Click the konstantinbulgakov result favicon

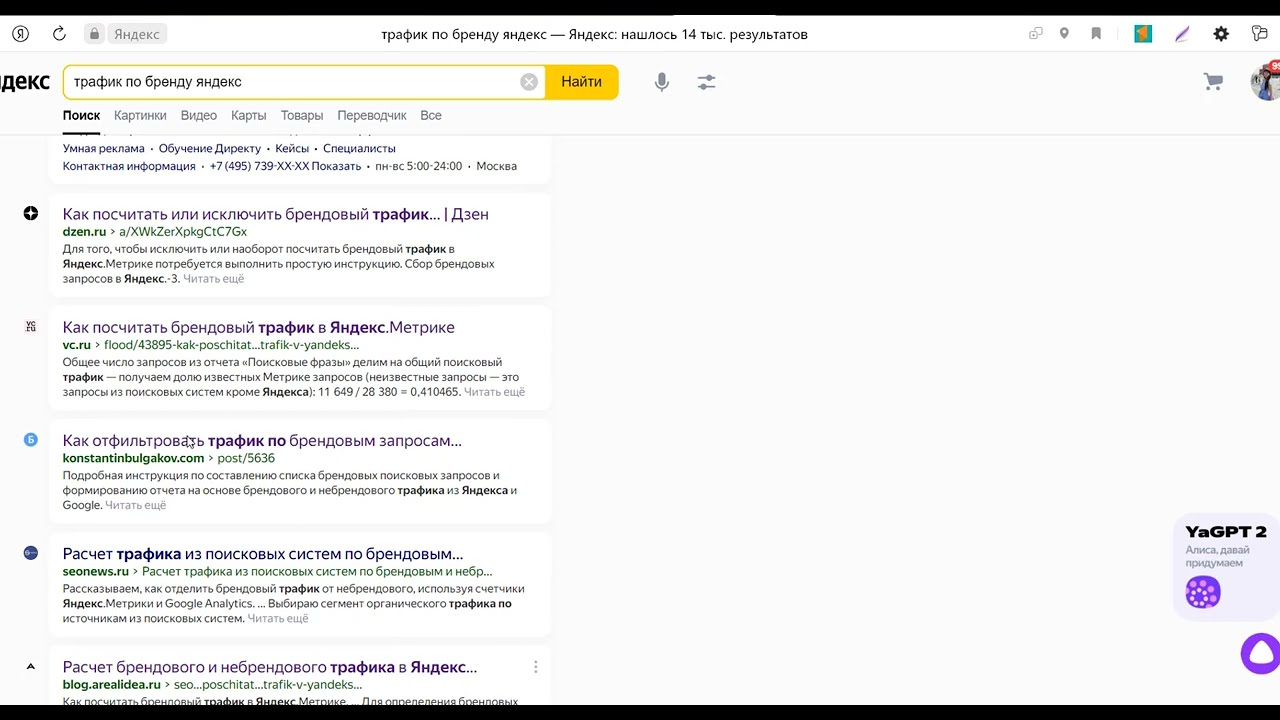click(31, 439)
